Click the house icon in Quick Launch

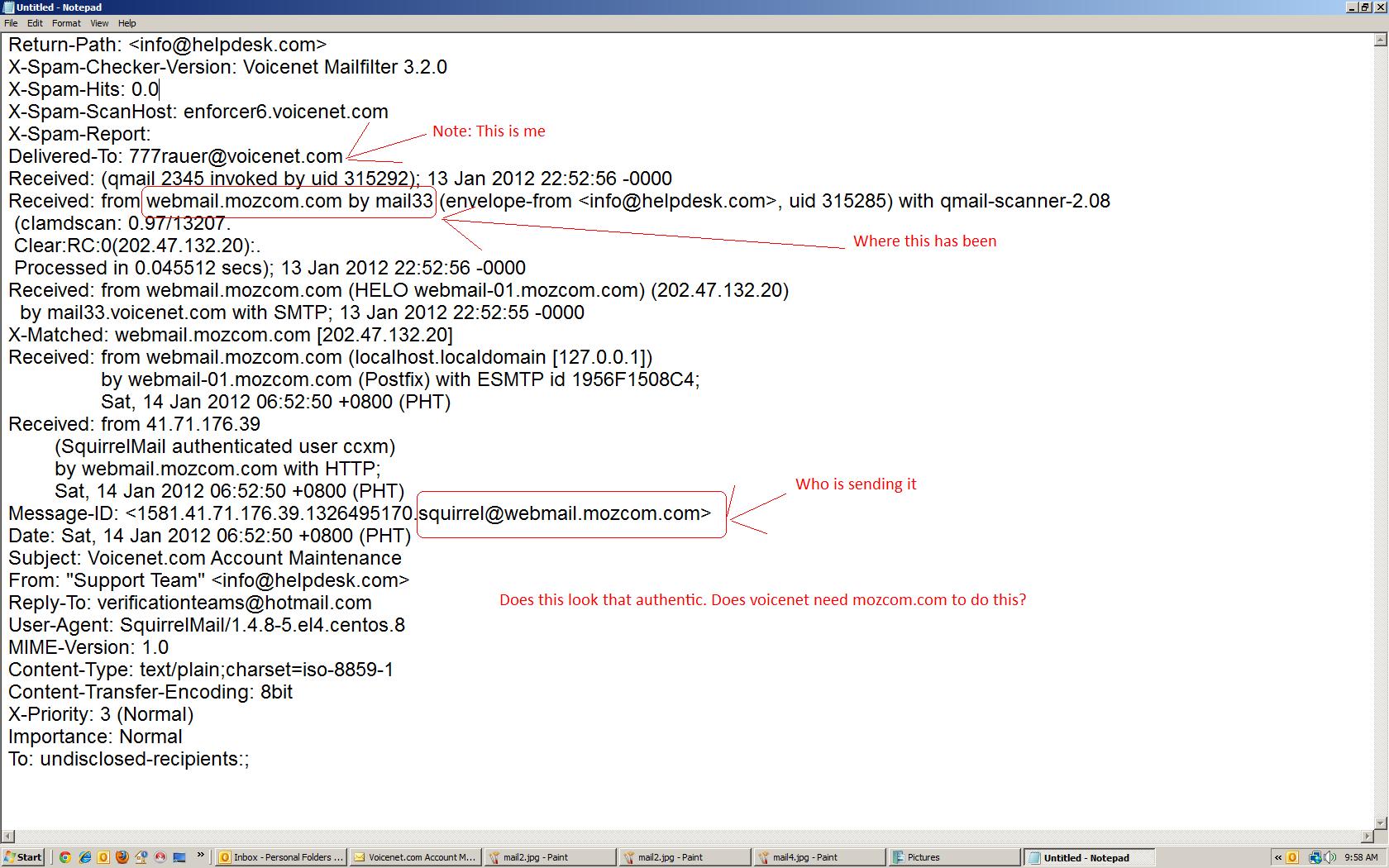tap(141, 857)
